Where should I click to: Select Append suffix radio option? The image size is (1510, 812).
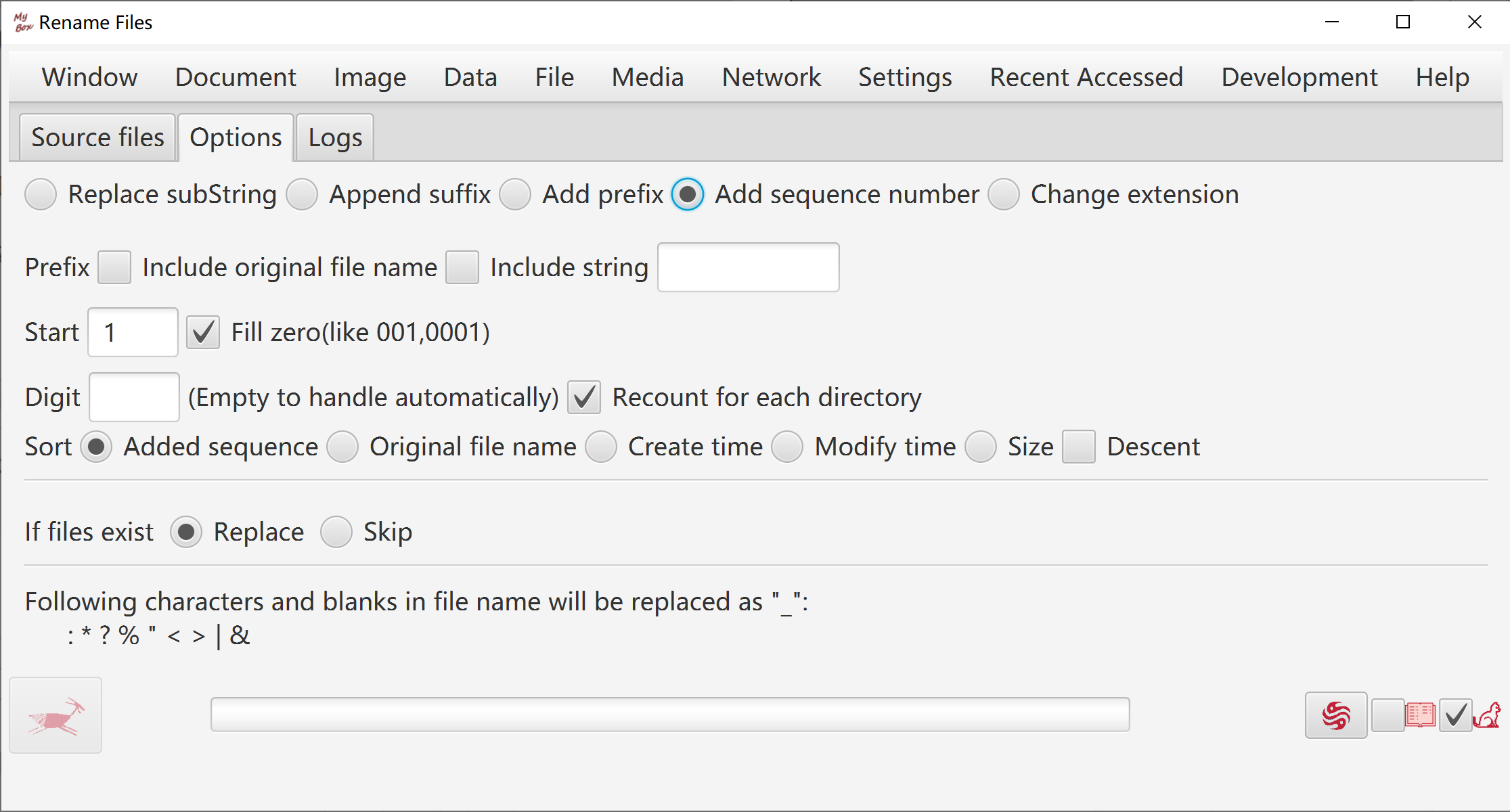[x=302, y=195]
